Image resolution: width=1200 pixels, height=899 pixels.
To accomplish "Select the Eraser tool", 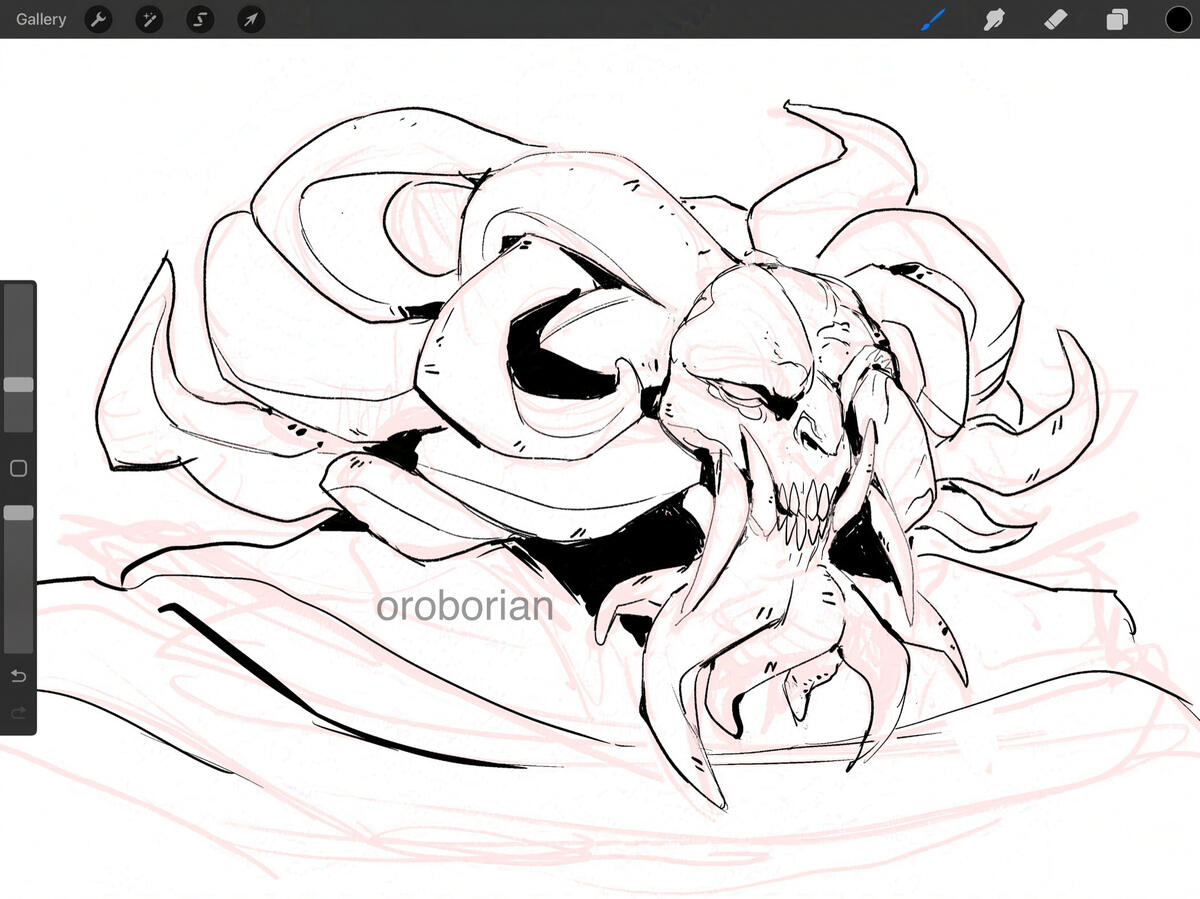I will pos(1055,19).
